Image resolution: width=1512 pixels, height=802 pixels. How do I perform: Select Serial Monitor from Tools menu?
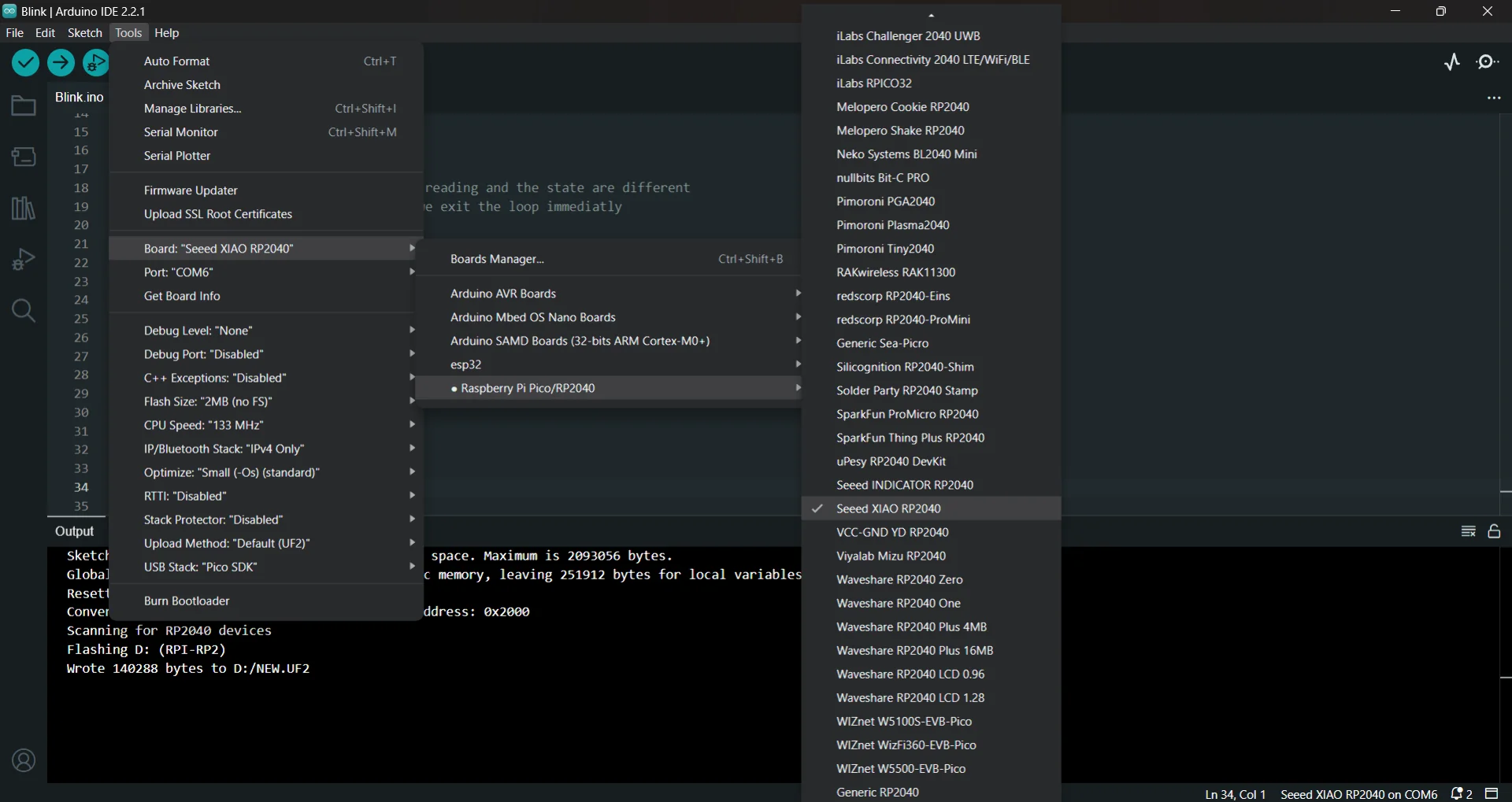click(x=181, y=132)
